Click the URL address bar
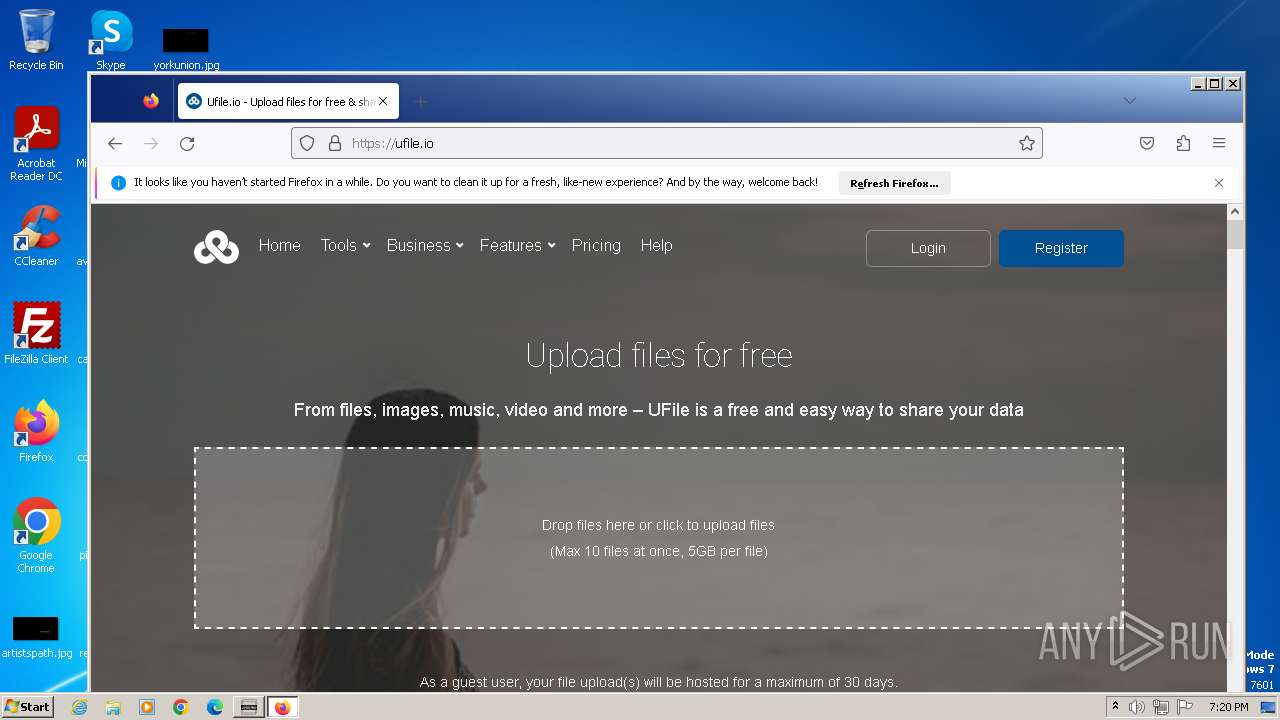 click(667, 143)
